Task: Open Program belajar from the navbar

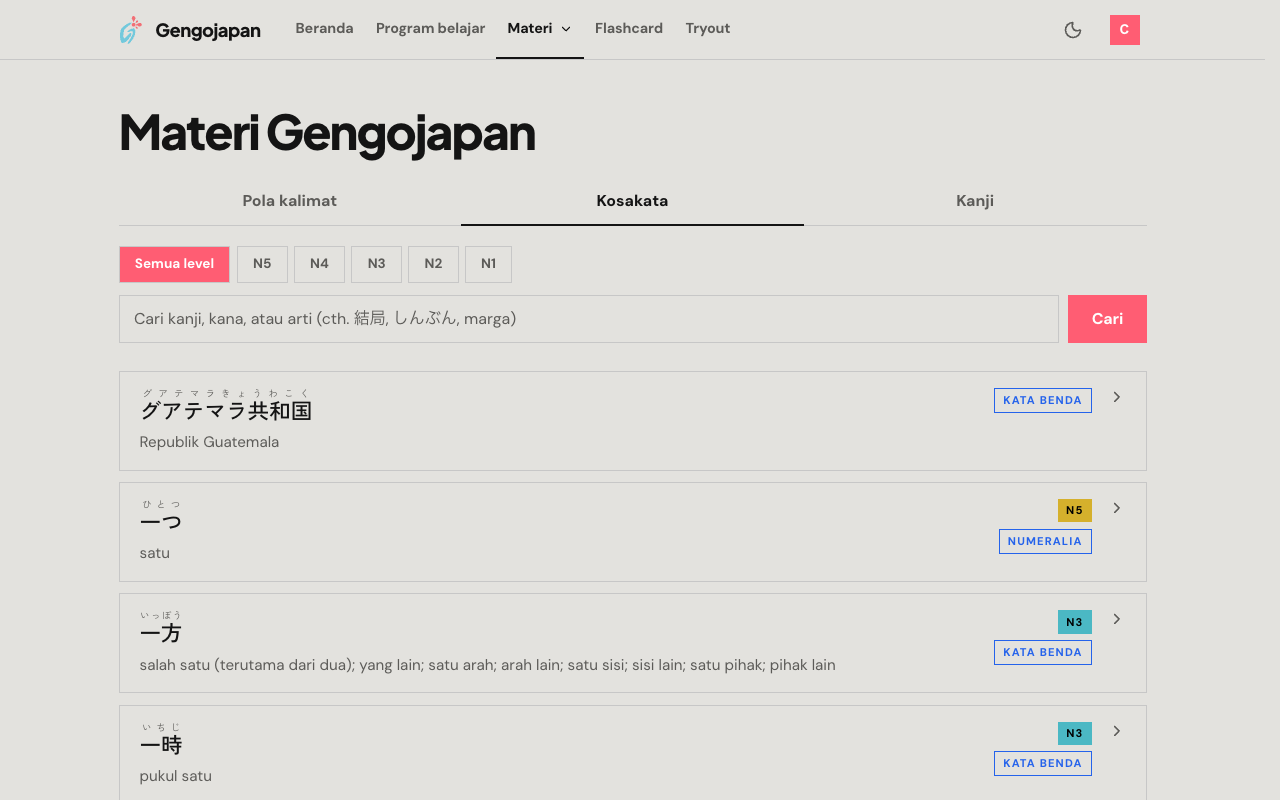Action: 430,29
